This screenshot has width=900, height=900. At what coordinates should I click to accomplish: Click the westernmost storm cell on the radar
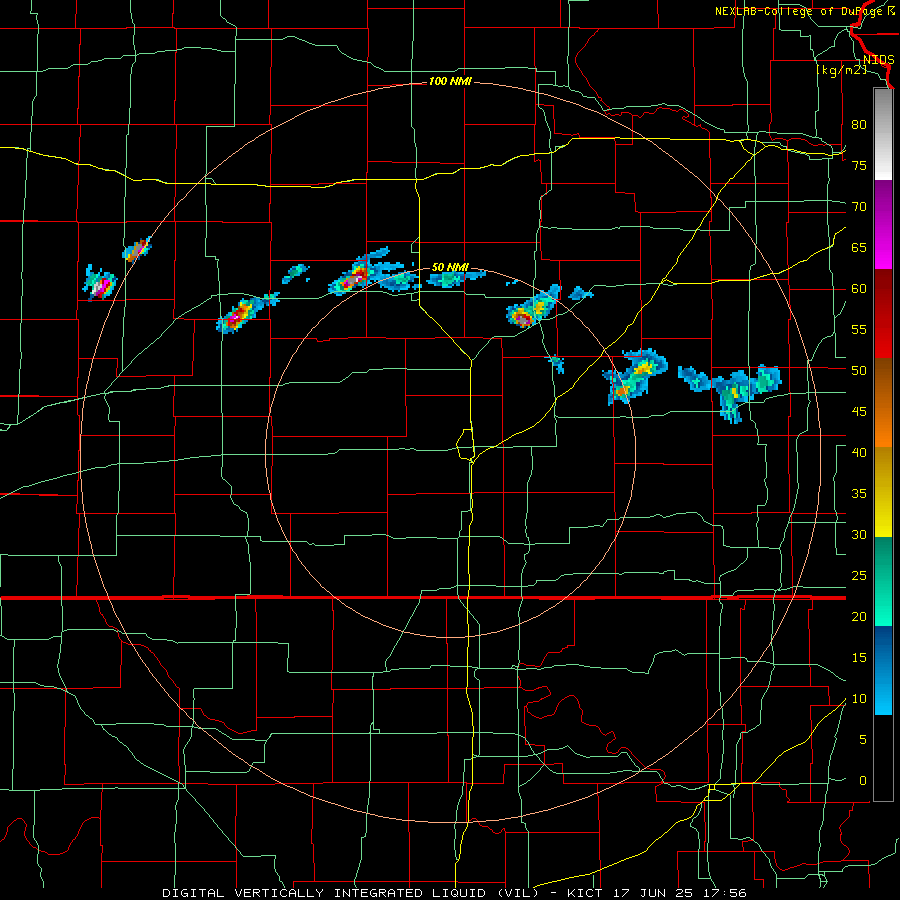[x=100, y=282]
